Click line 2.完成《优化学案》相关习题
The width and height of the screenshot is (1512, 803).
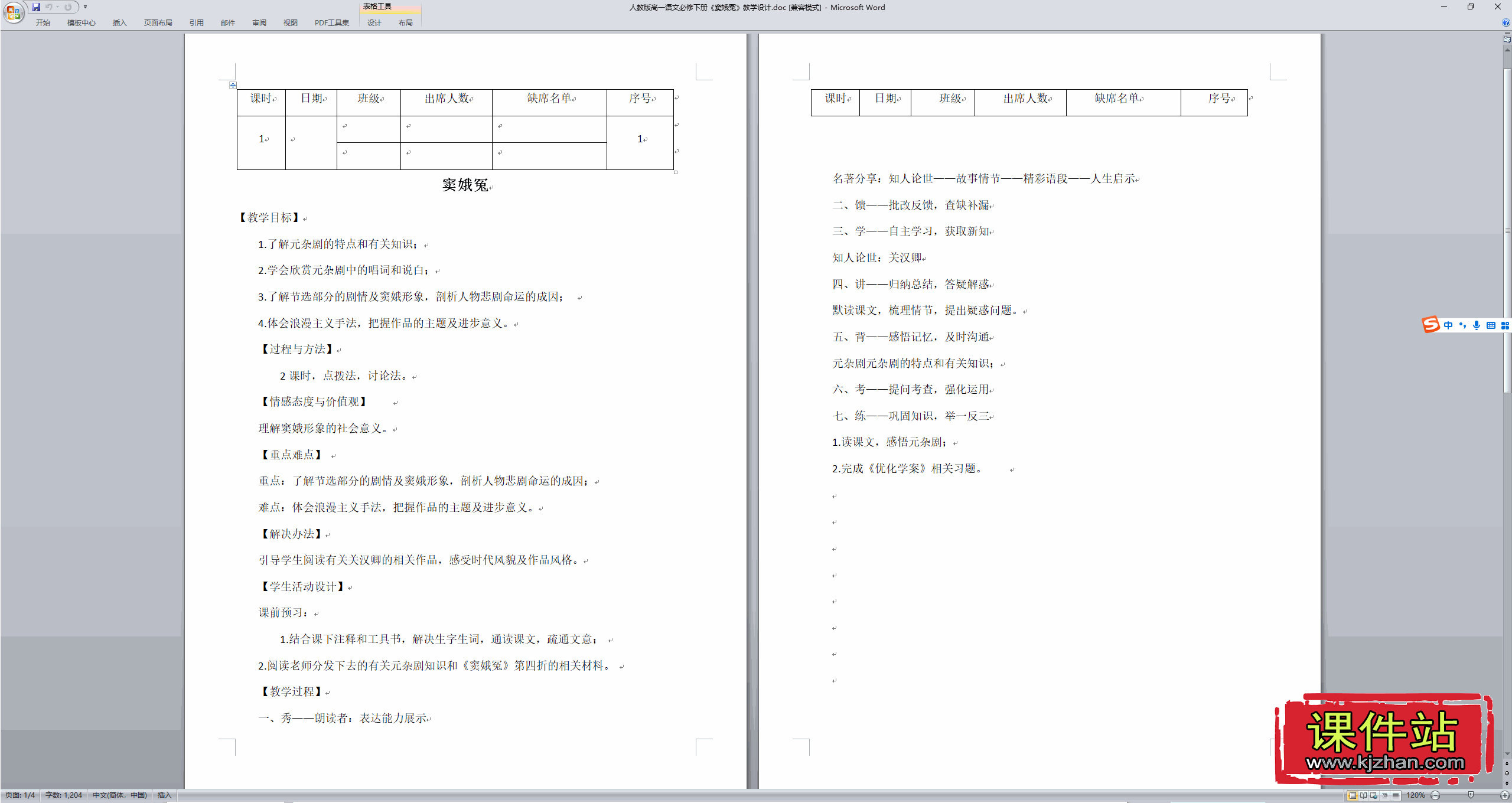[x=908, y=468]
